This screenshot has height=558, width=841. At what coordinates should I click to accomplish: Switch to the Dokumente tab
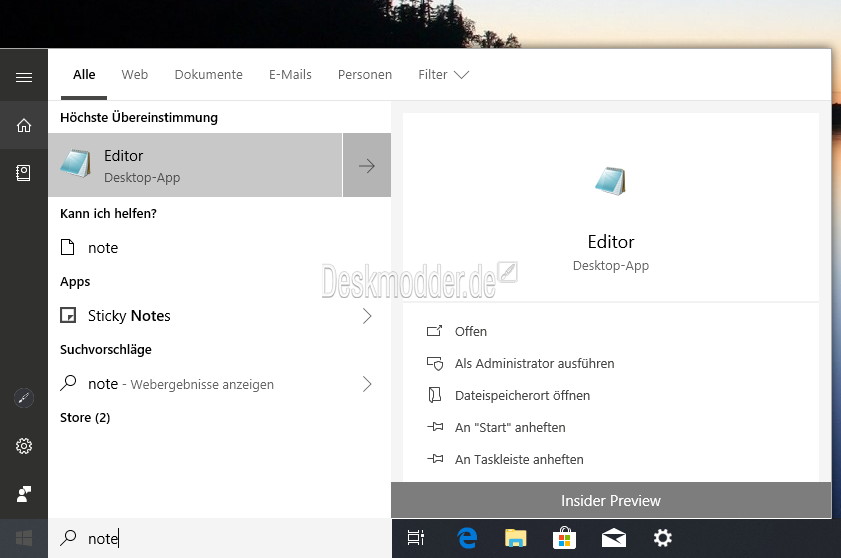(209, 75)
